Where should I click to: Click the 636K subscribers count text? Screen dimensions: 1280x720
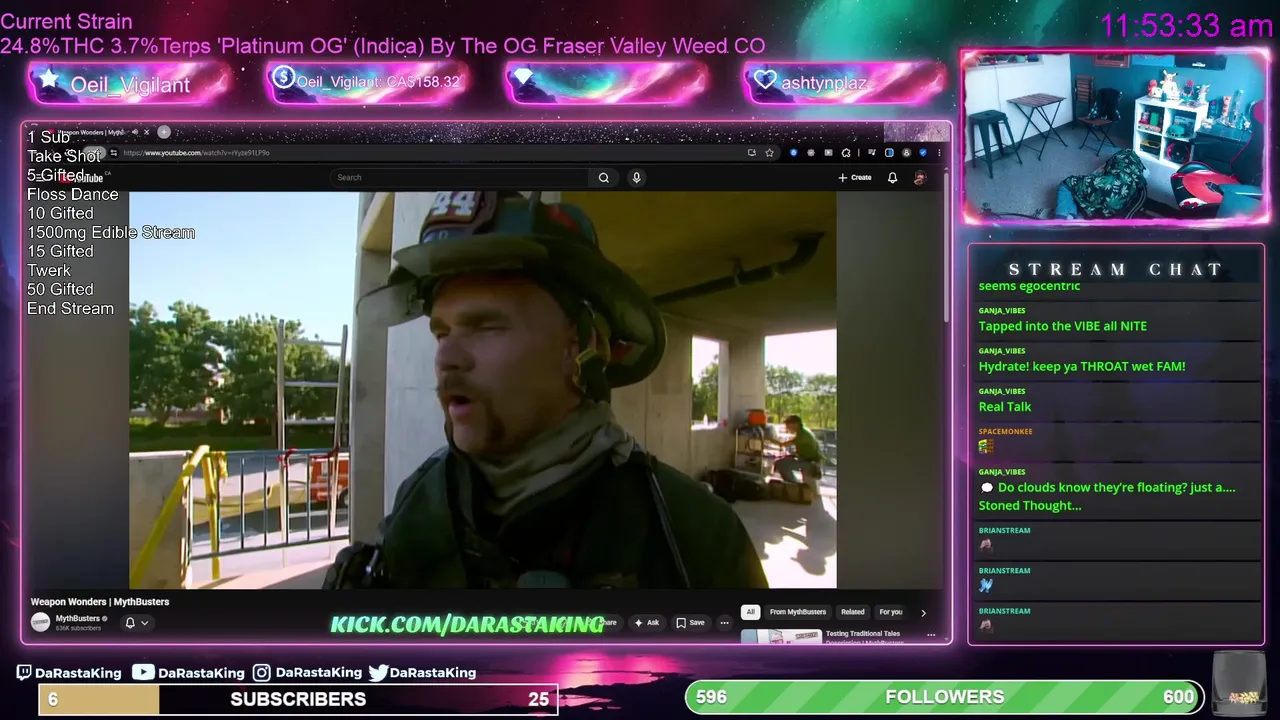tap(78, 628)
